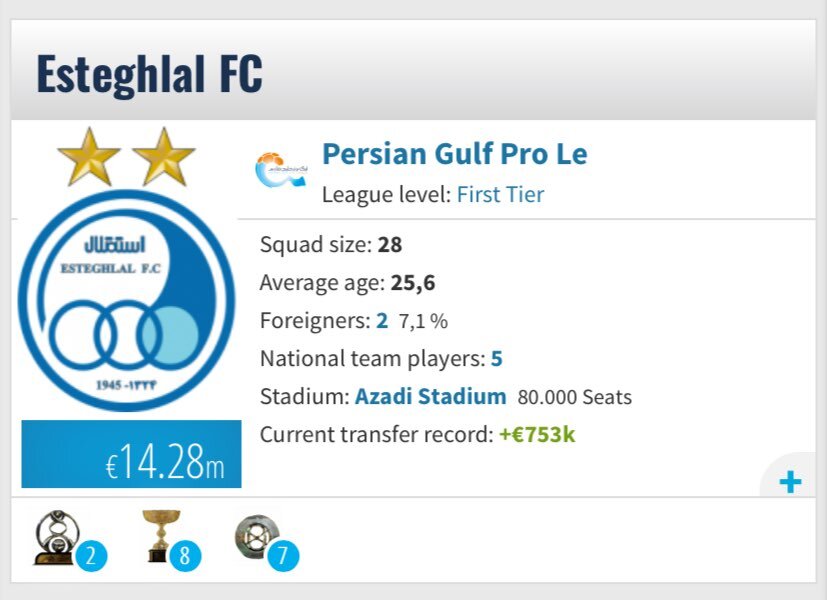The image size is (827, 600).
Task: Open the silver trophy icon with badge 7
Action: [x=254, y=536]
